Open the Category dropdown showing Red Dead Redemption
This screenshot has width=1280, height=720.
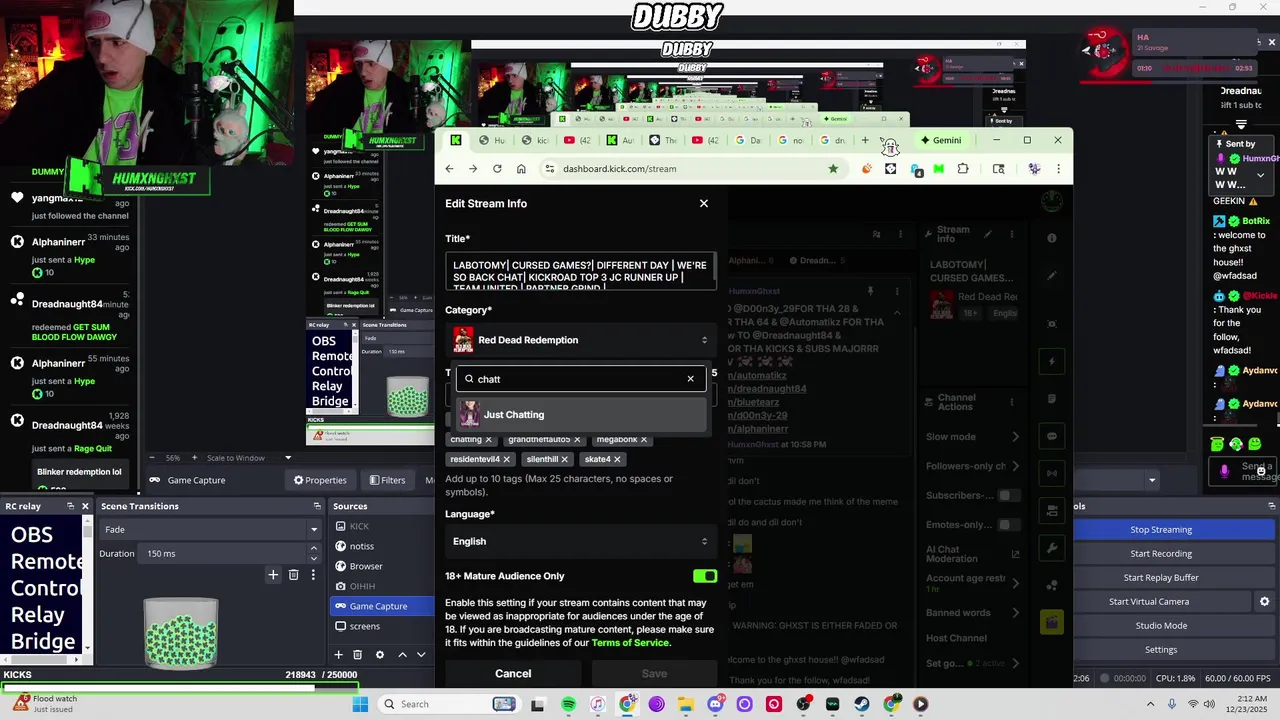[x=581, y=340]
